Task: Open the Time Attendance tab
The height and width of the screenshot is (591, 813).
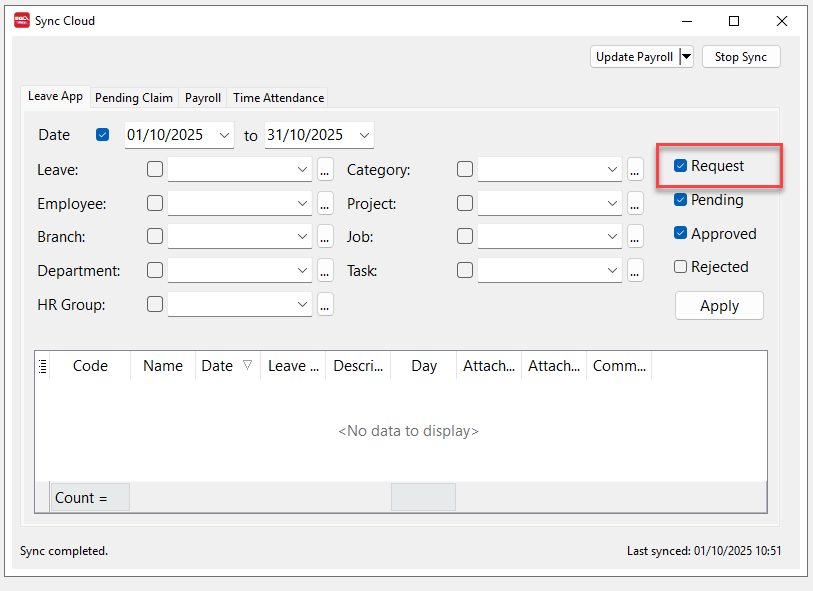Action: pyautogui.click(x=277, y=97)
